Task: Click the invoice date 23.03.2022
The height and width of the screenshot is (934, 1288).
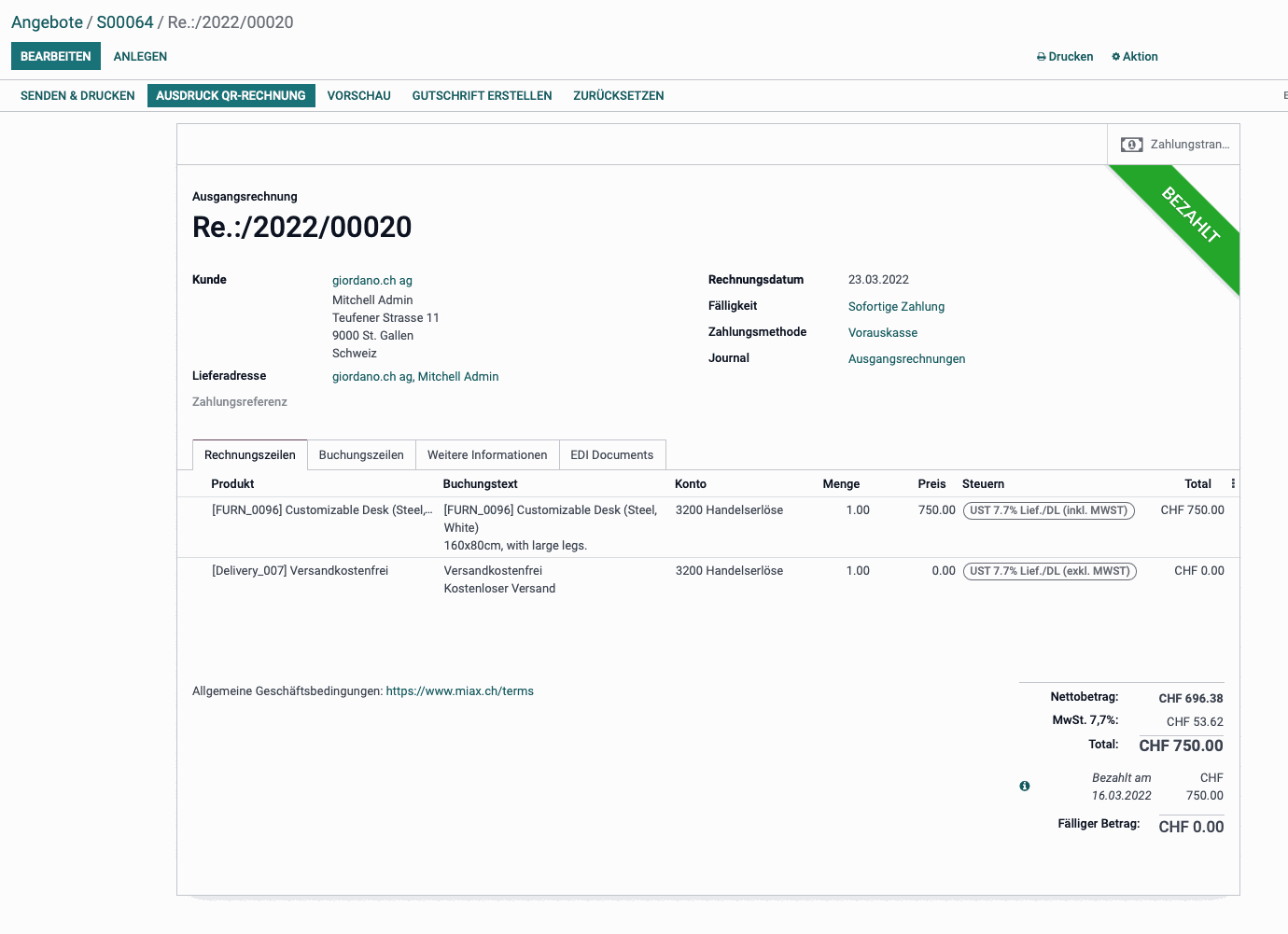Action: 878,279
